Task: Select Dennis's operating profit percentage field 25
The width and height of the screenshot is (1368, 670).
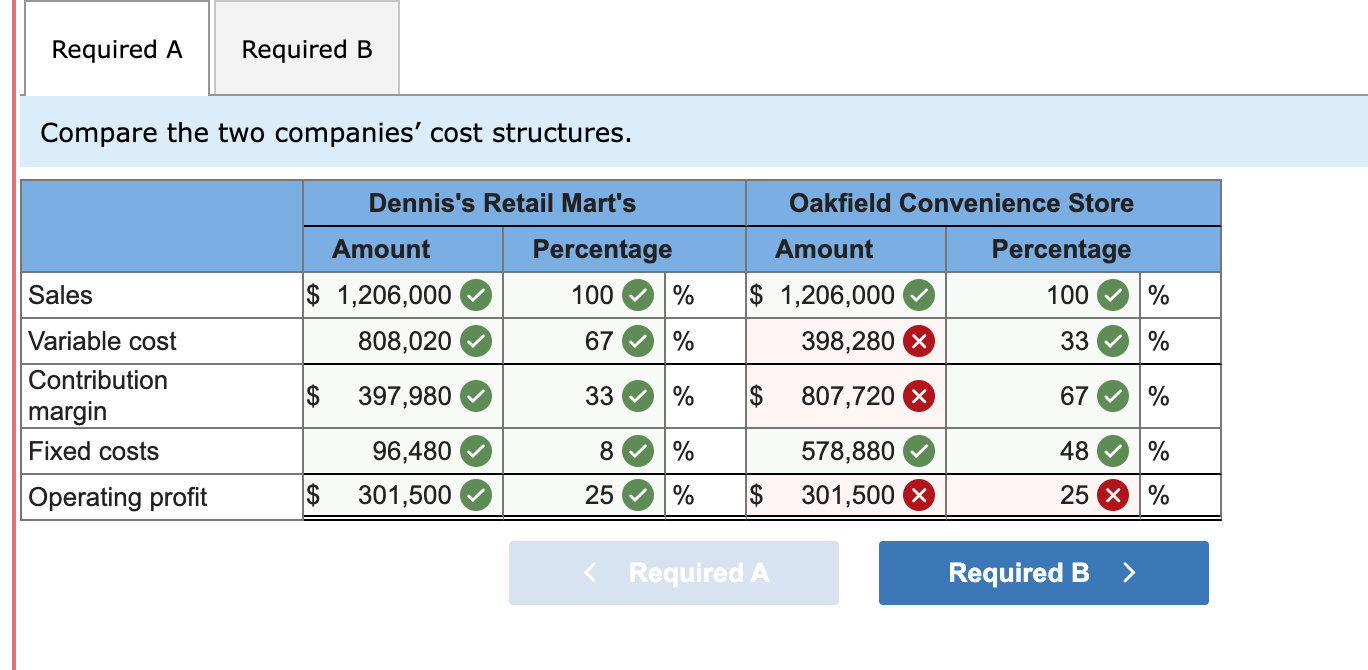Action: (584, 497)
